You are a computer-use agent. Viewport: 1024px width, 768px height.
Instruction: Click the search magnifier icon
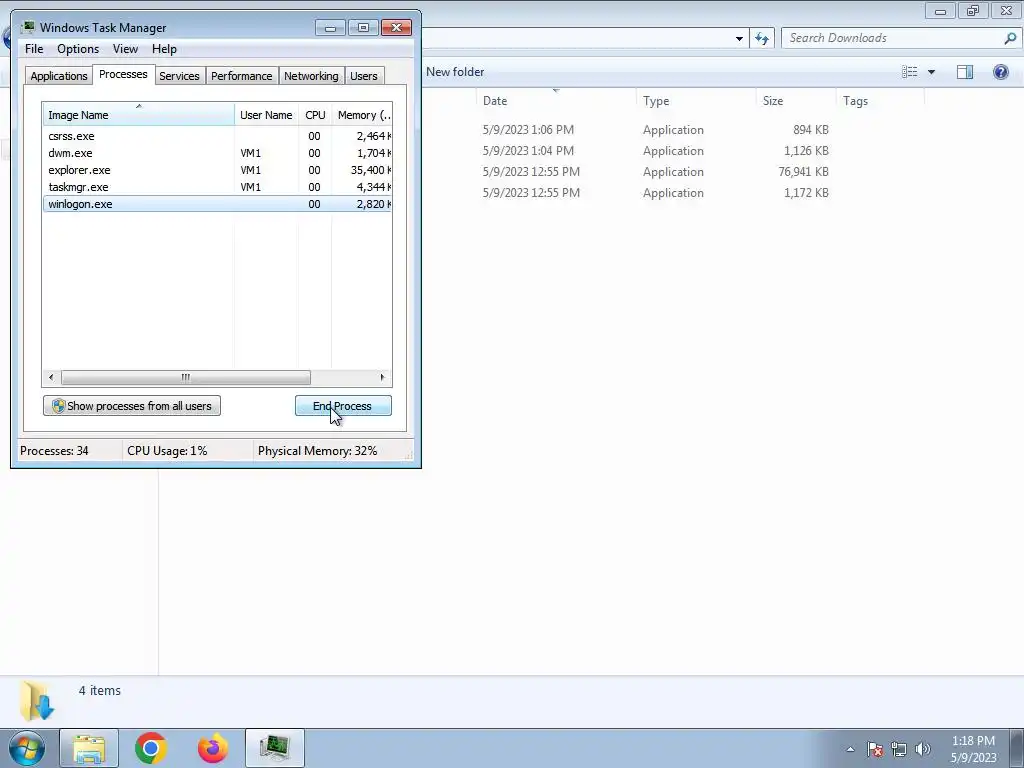pyautogui.click(x=1010, y=38)
